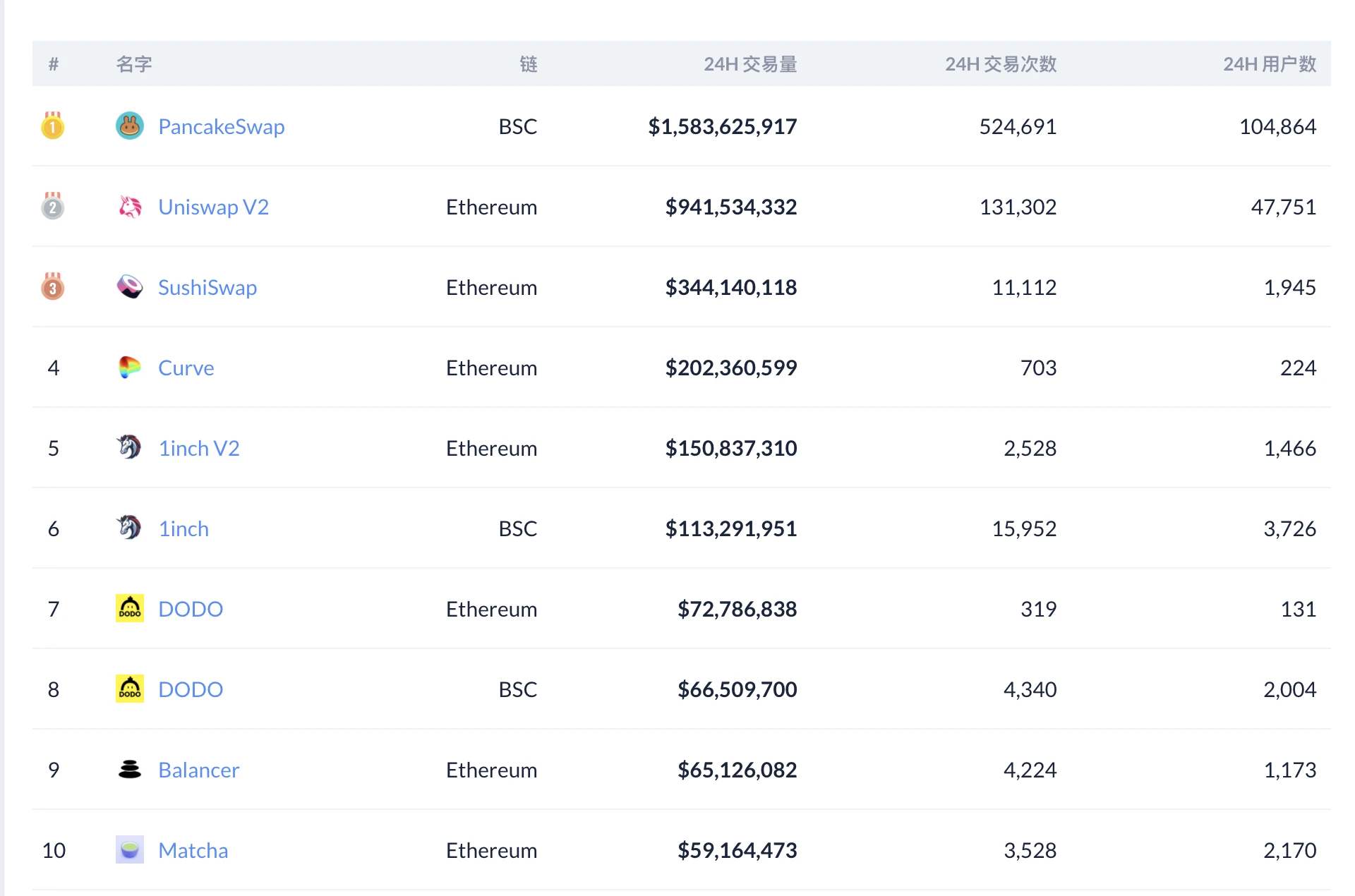Image resolution: width=1355 pixels, height=896 pixels.
Task: Click the 3,726 users value
Action: (1289, 529)
